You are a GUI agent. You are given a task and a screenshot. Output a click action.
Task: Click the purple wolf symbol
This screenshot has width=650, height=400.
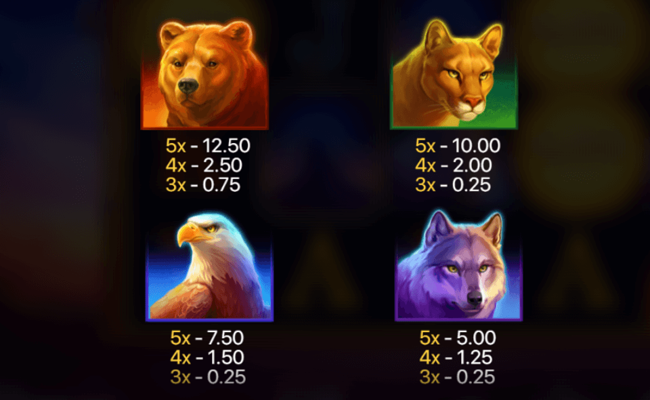tap(458, 266)
